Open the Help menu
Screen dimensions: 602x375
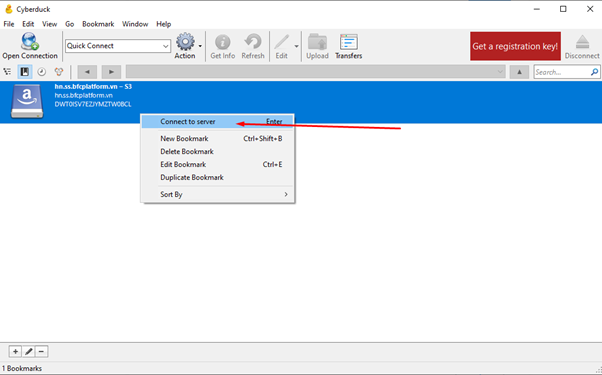click(164, 24)
